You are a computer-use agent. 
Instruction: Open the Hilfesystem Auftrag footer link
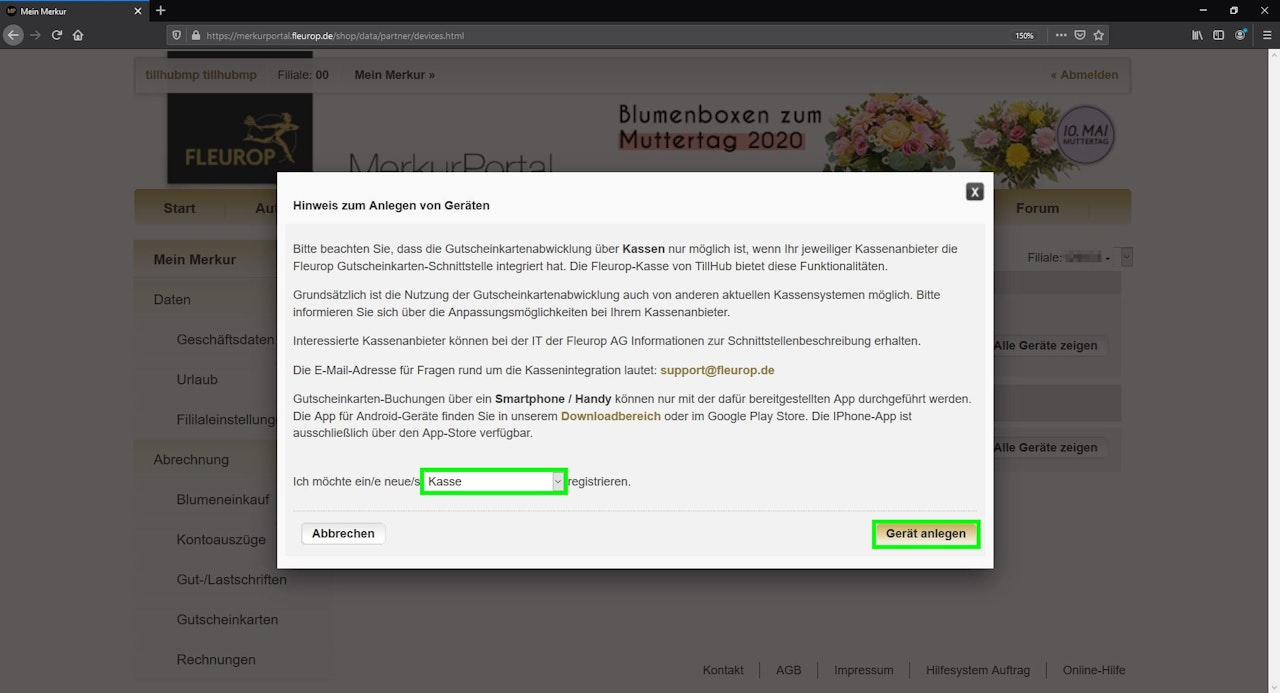coord(978,670)
